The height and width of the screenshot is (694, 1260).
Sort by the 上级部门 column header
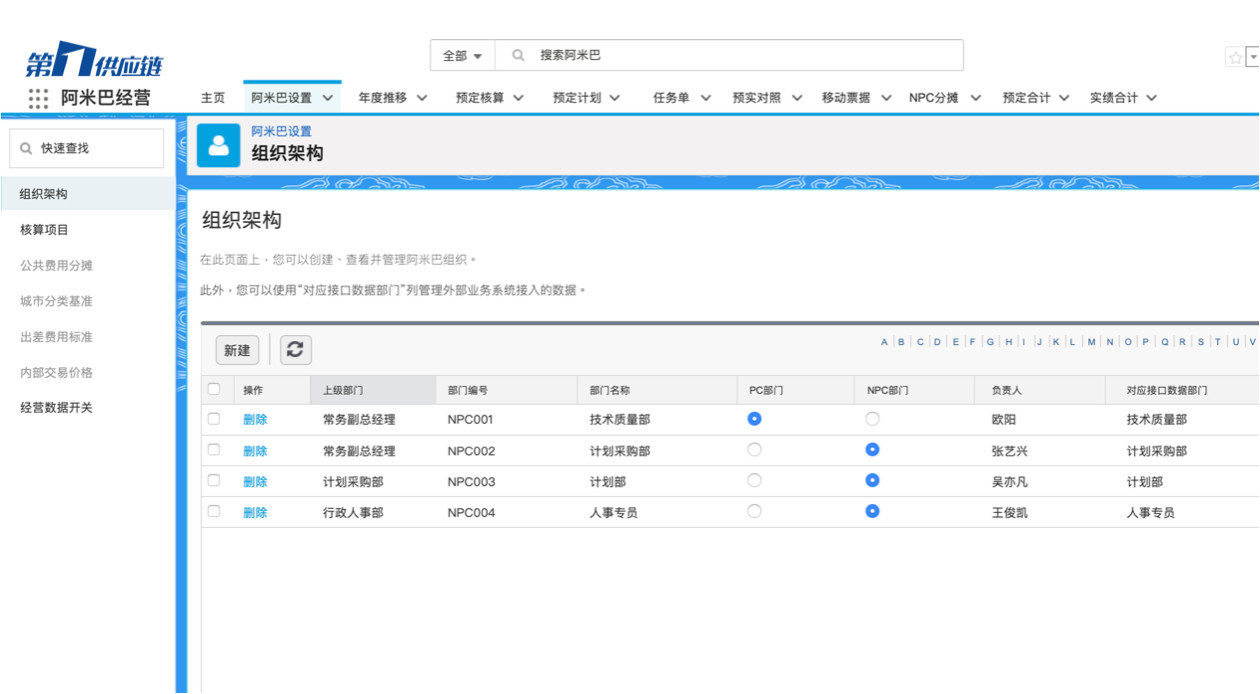pos(372,390)
